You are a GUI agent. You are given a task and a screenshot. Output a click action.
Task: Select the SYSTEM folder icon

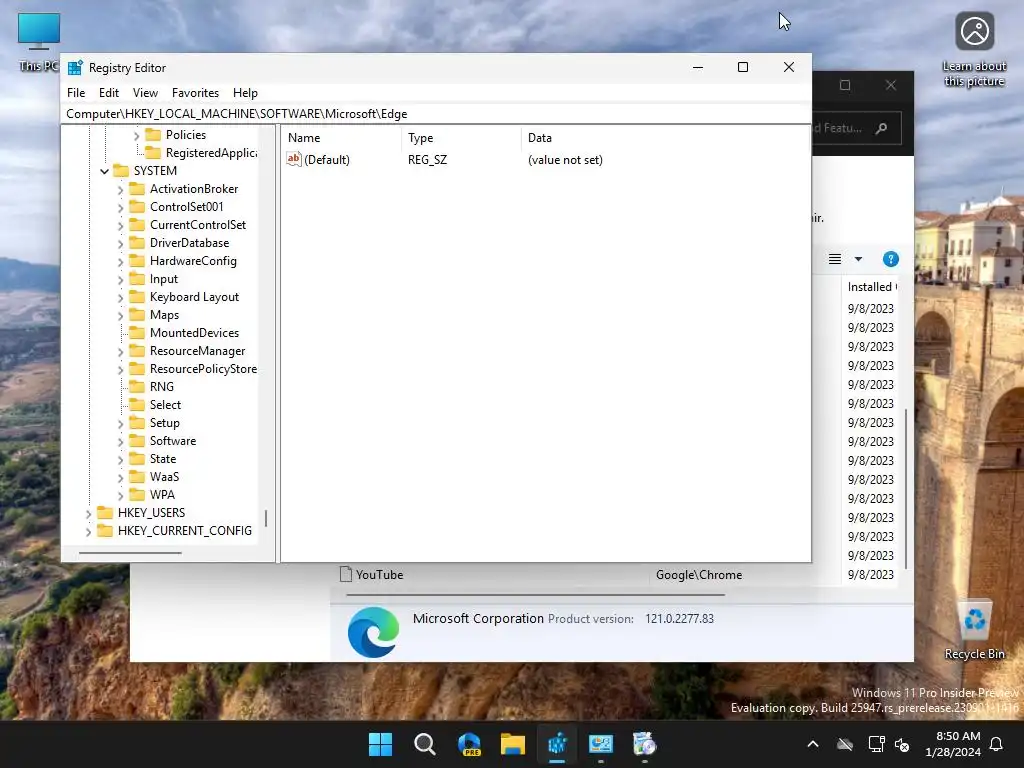click(121, 170)
